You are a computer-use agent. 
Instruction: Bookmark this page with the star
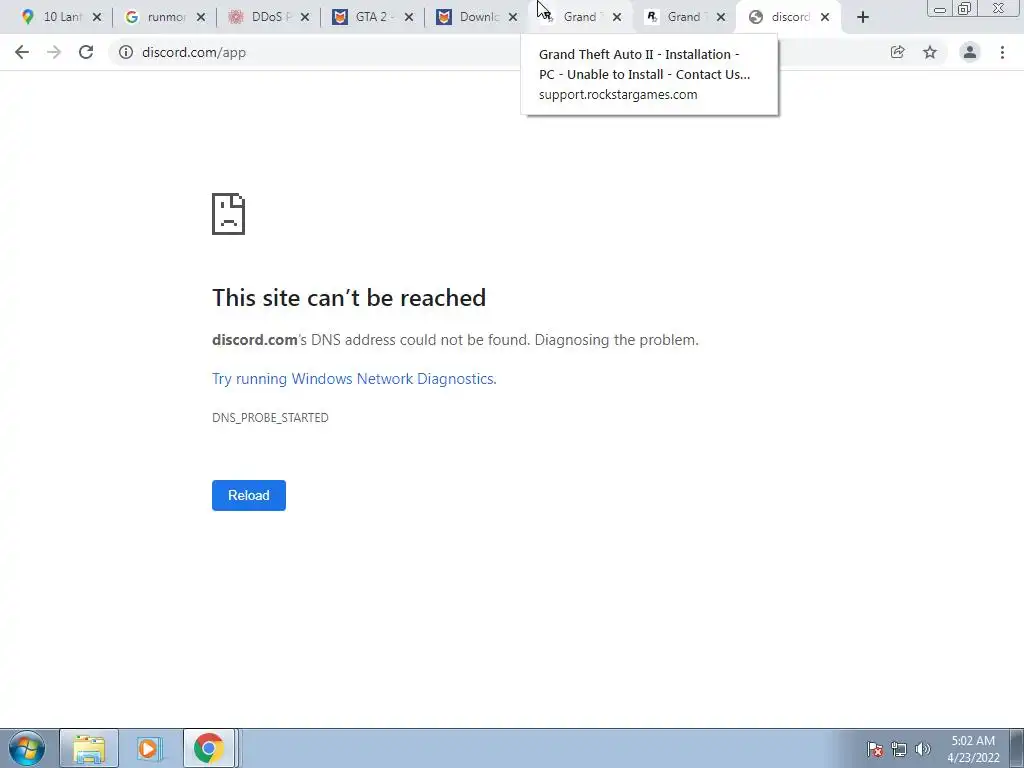coord(930,52)
